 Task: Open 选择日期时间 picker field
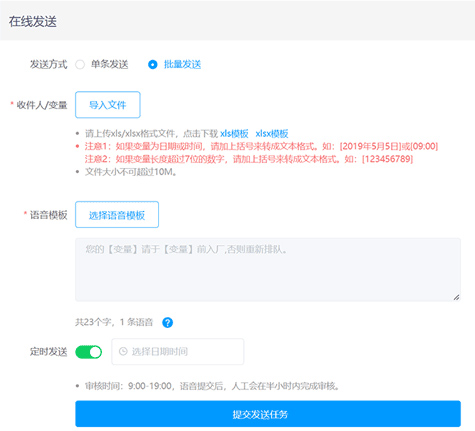coord(178,352)
